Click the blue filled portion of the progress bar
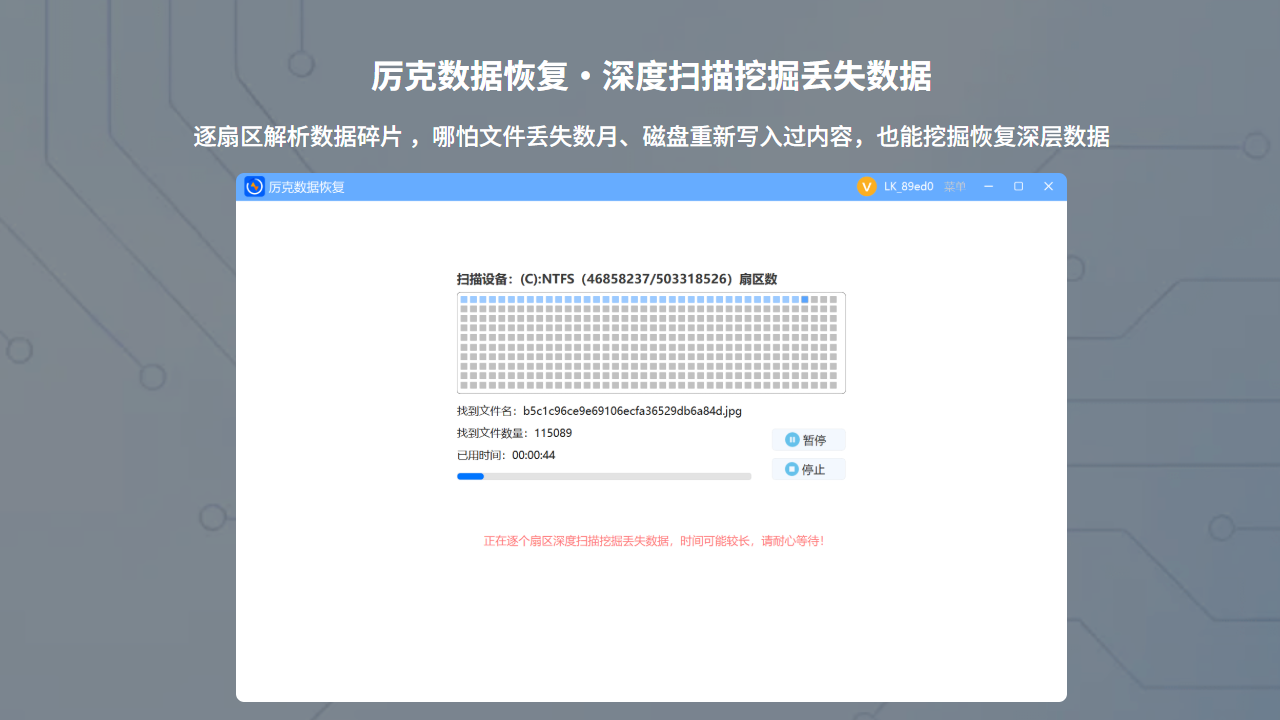Viewport: 1280px width, 720px height. (x=470, y=476)
